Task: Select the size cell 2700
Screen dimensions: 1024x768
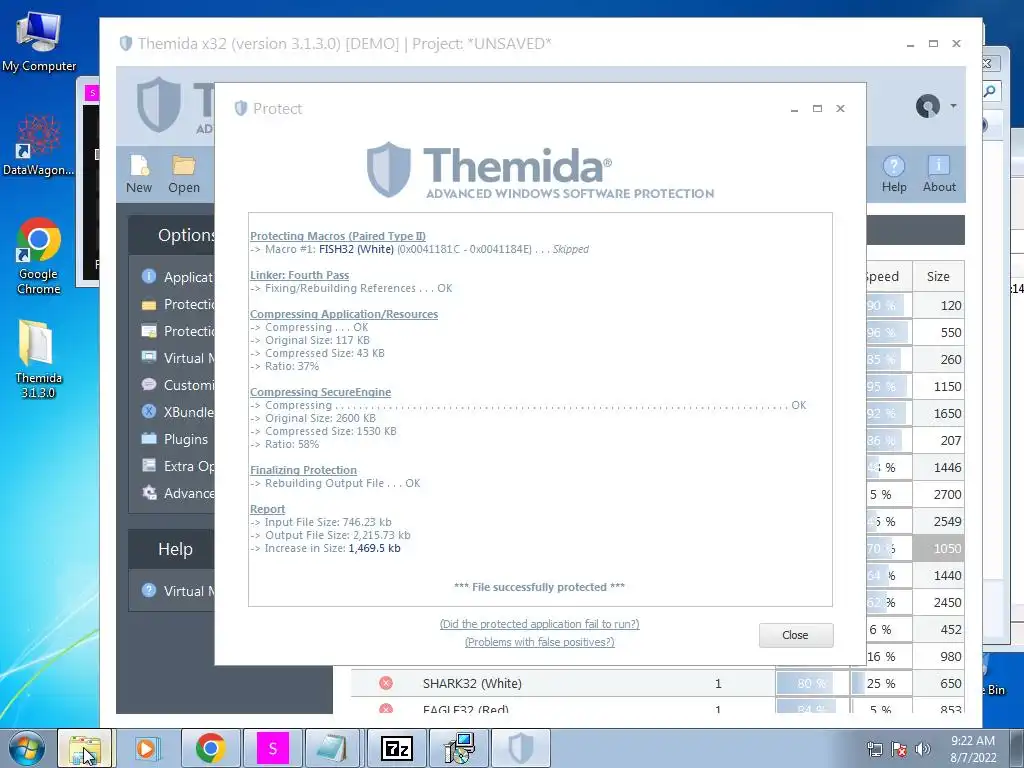Action: (938, 494)
